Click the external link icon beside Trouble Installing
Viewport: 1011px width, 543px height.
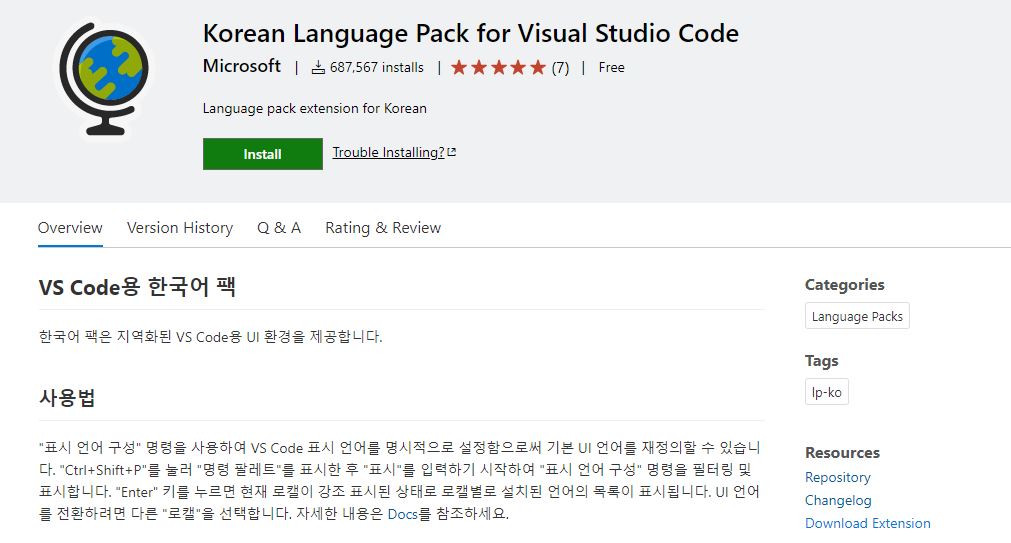click(451, 152)
